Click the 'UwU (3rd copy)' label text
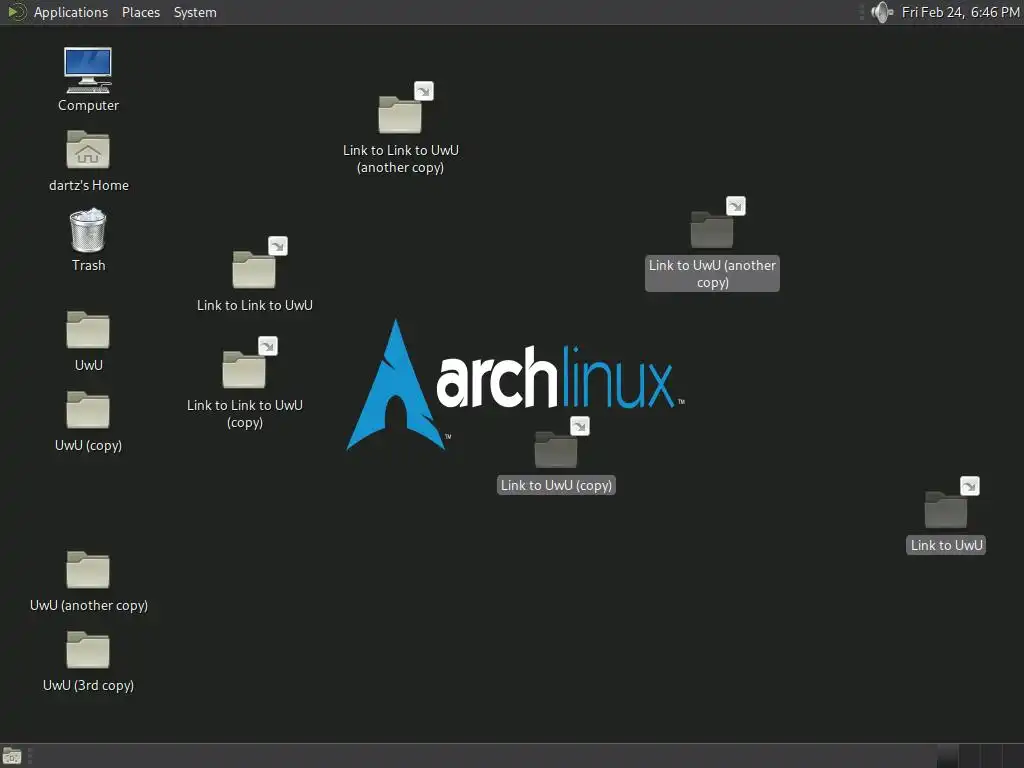1024x768 pixels. tap(88, 686)
